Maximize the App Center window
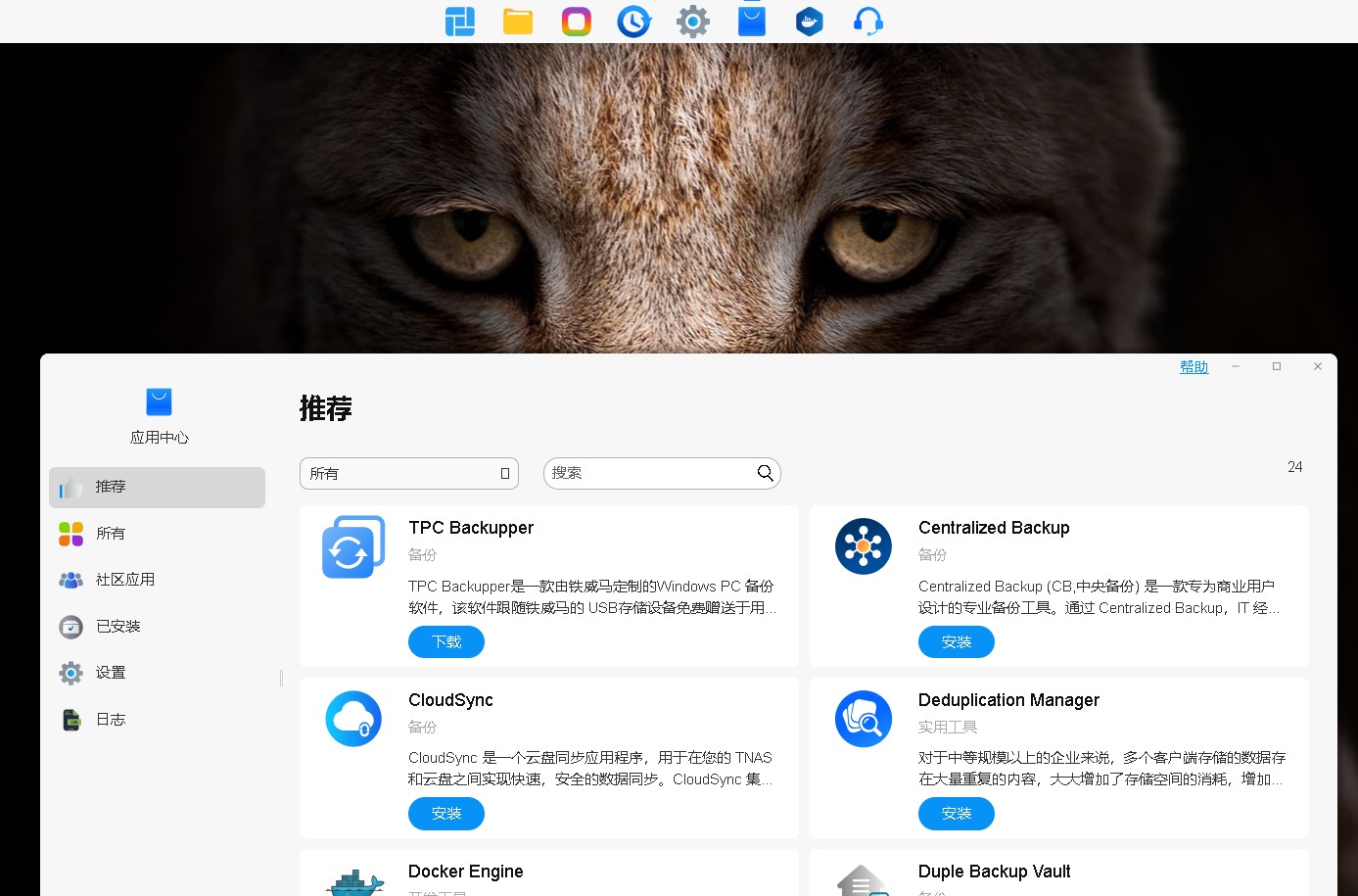The height and width of the screenshot is (896, 1358). coord(1277,366)
